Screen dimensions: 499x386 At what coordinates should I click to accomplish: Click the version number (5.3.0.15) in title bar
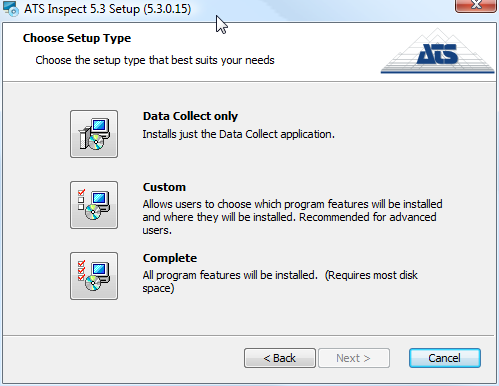167,9
